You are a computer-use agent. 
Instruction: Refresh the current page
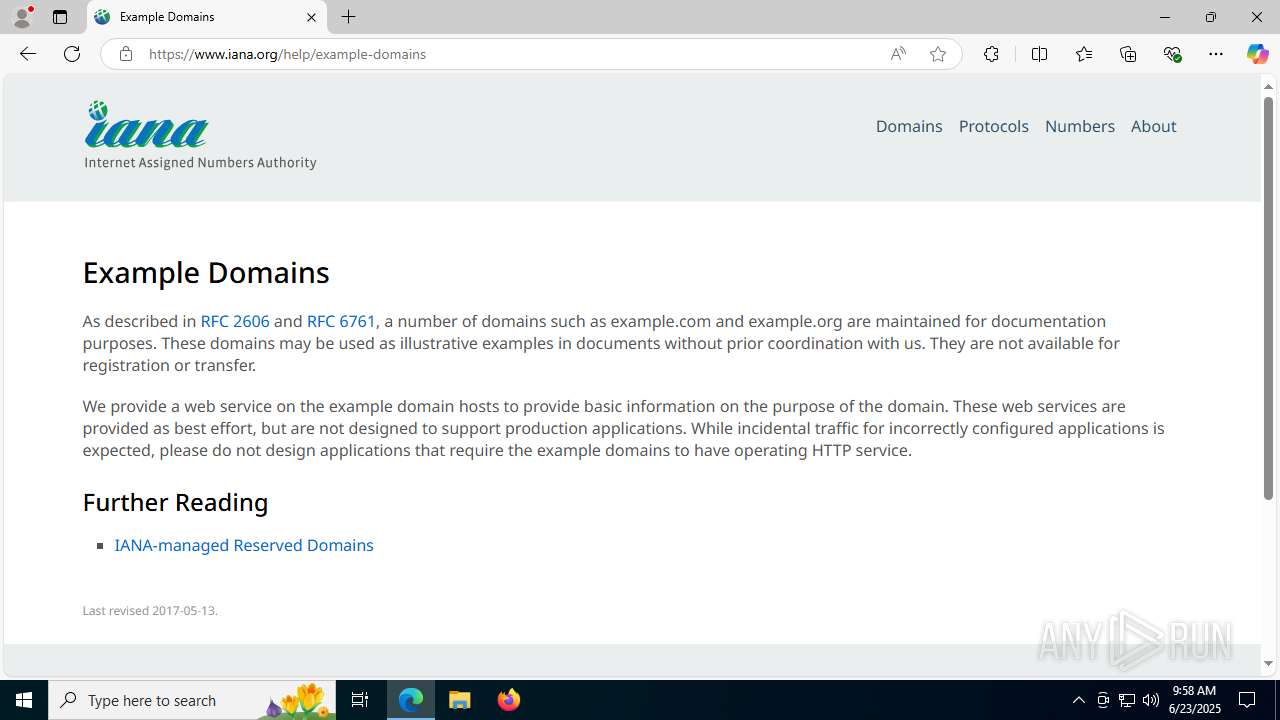point(72,54)
